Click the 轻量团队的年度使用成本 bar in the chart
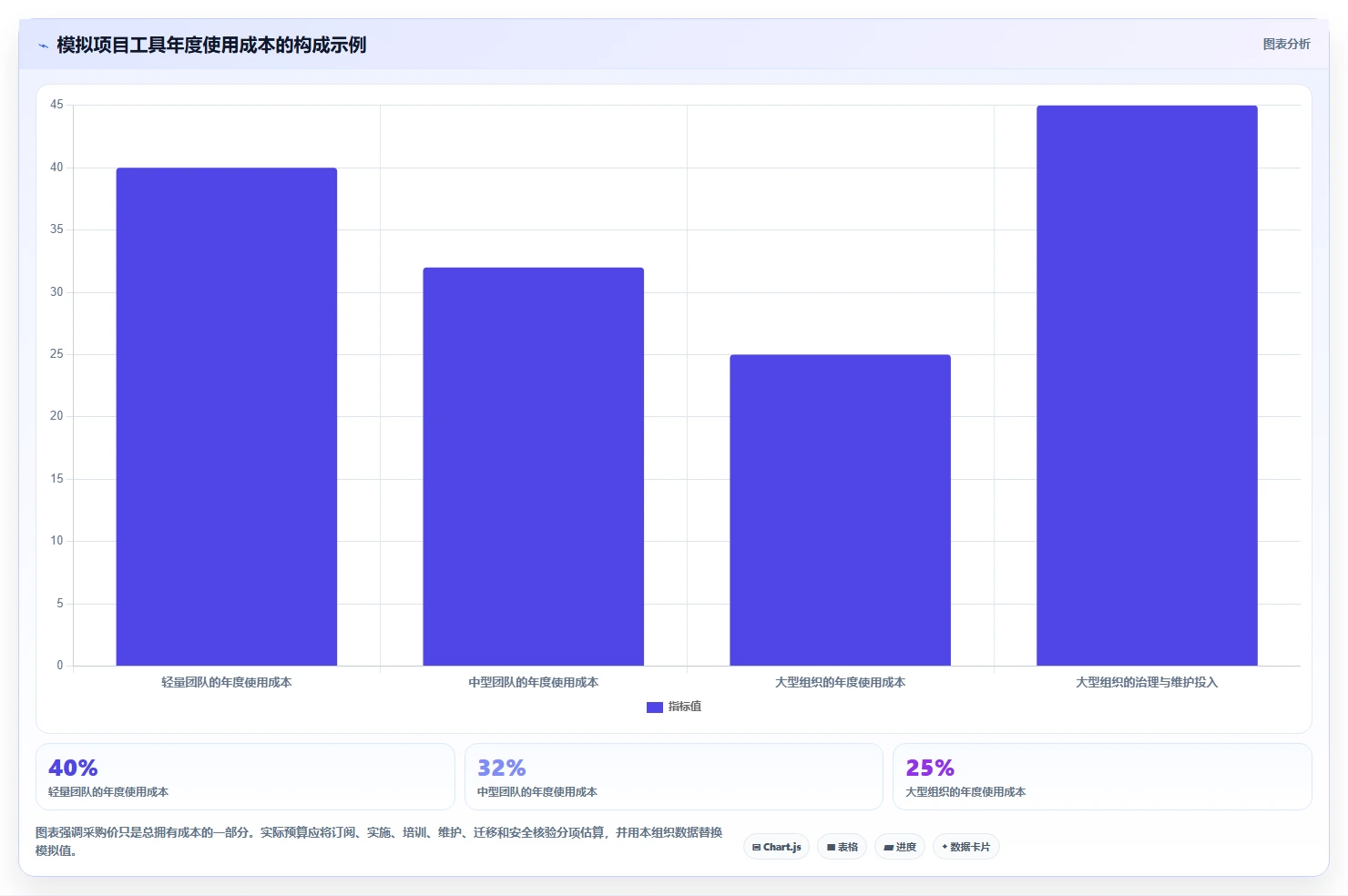 [227, 416]
